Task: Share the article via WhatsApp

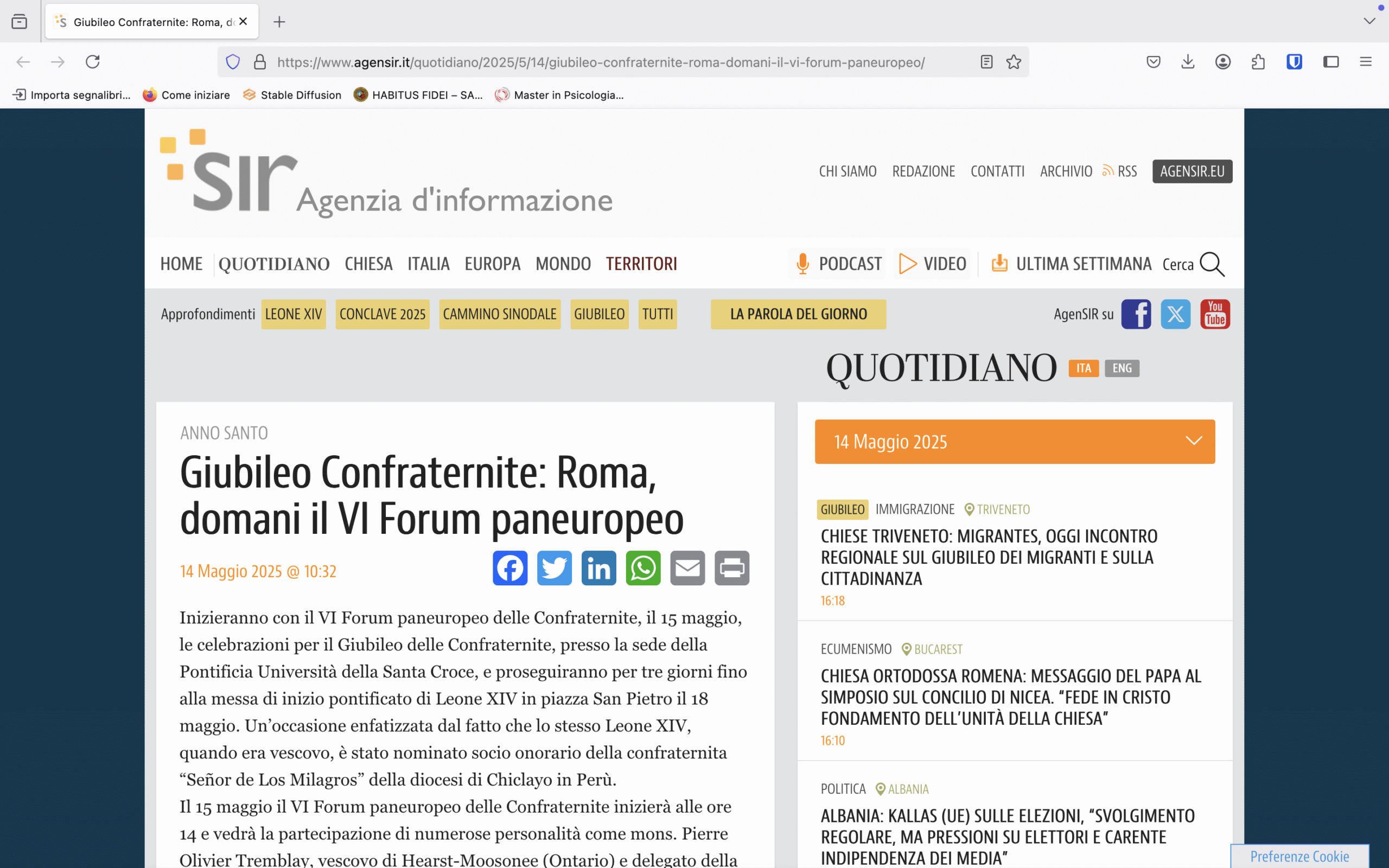Action: [643, 568]
